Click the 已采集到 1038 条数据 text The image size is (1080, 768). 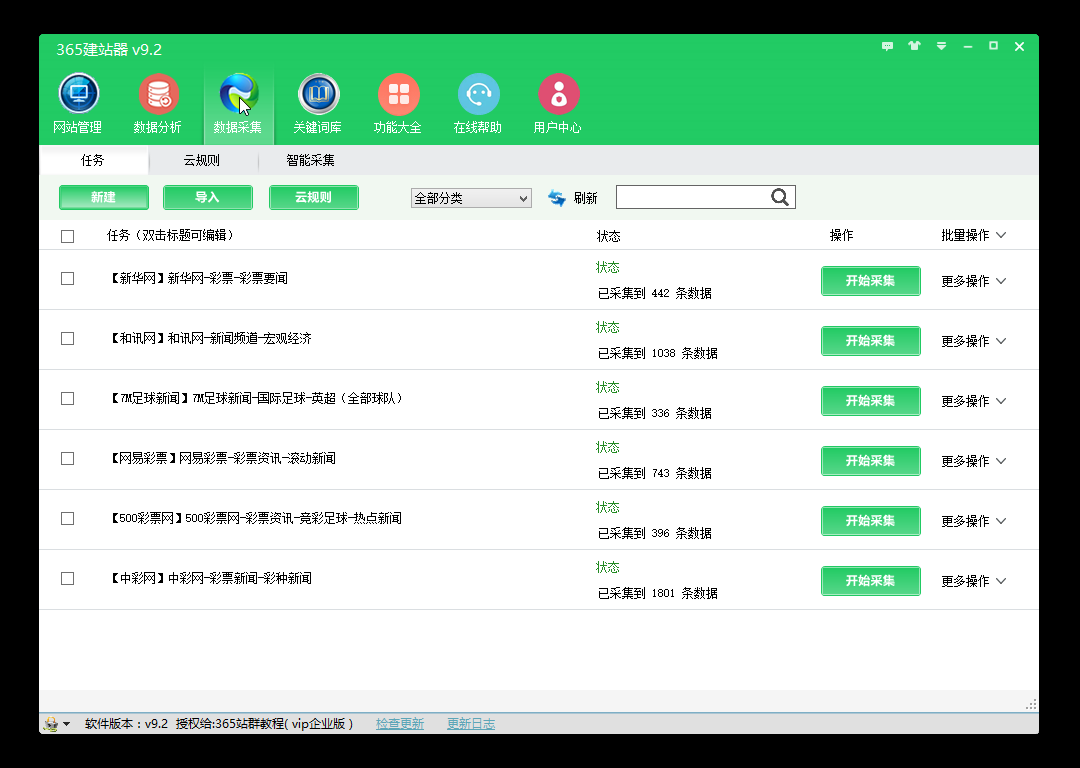(x=658, y=353)
